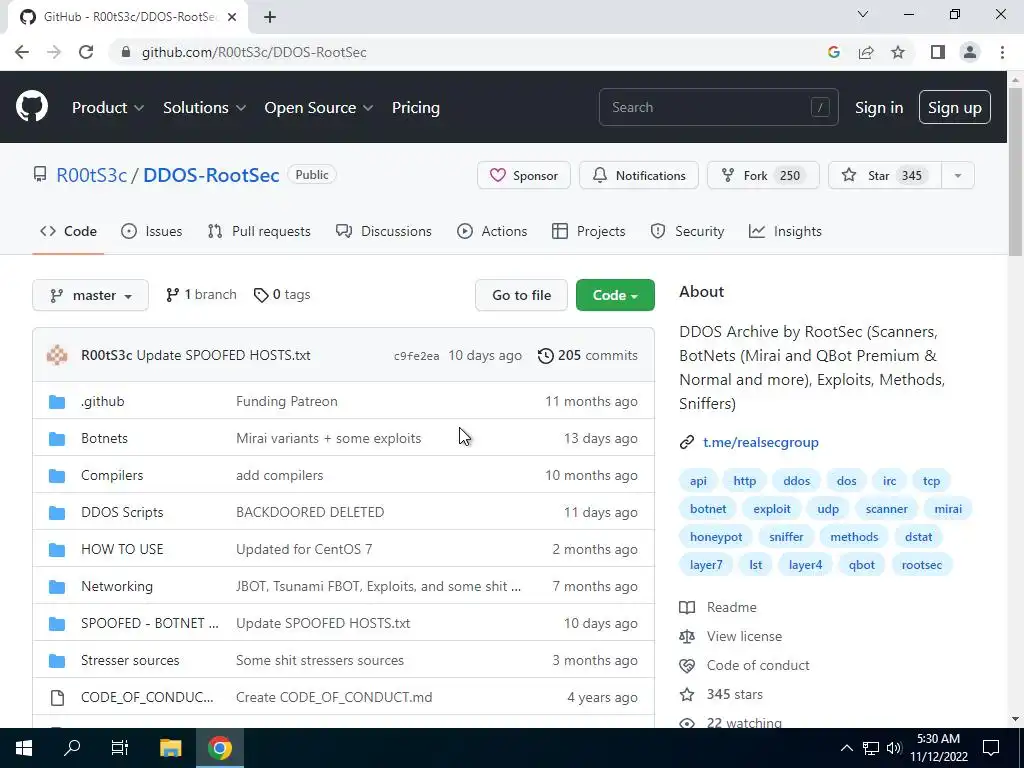Click the GitHub Octocat logo

click(31, 107)
